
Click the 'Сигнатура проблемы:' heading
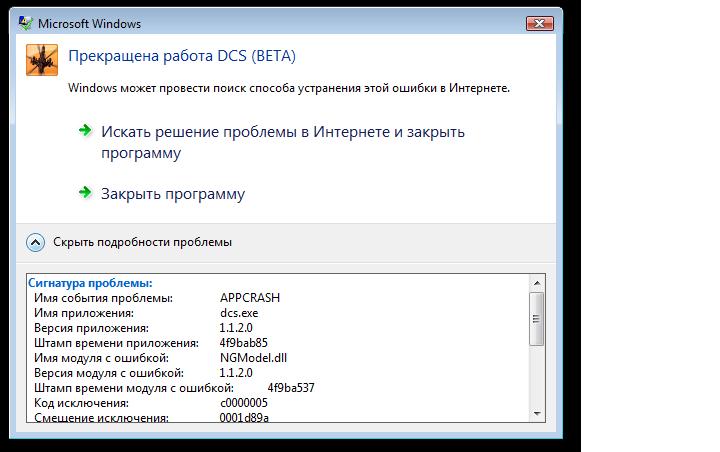point(90,283)
